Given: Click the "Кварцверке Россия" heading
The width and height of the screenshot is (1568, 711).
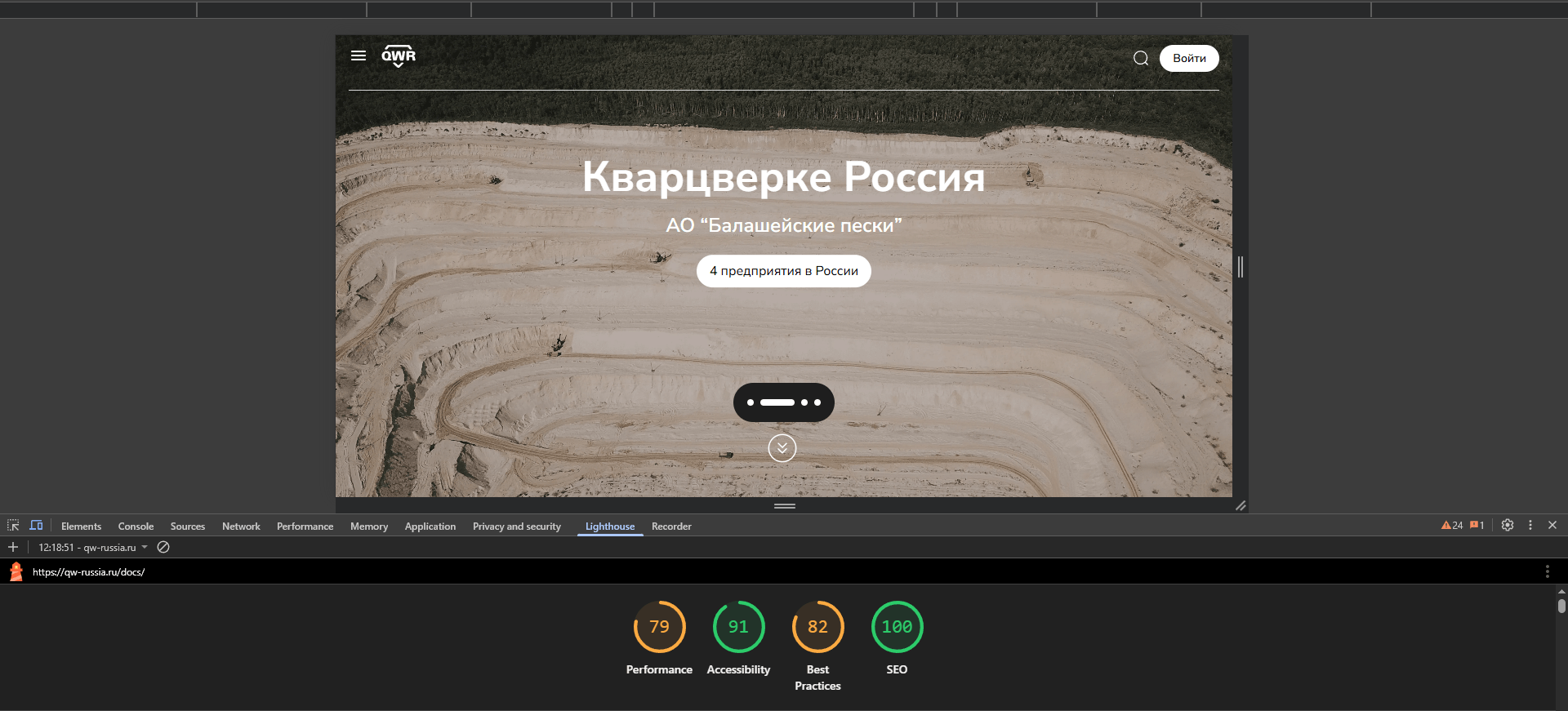Looking at the screenshot, I should (784, 177).
